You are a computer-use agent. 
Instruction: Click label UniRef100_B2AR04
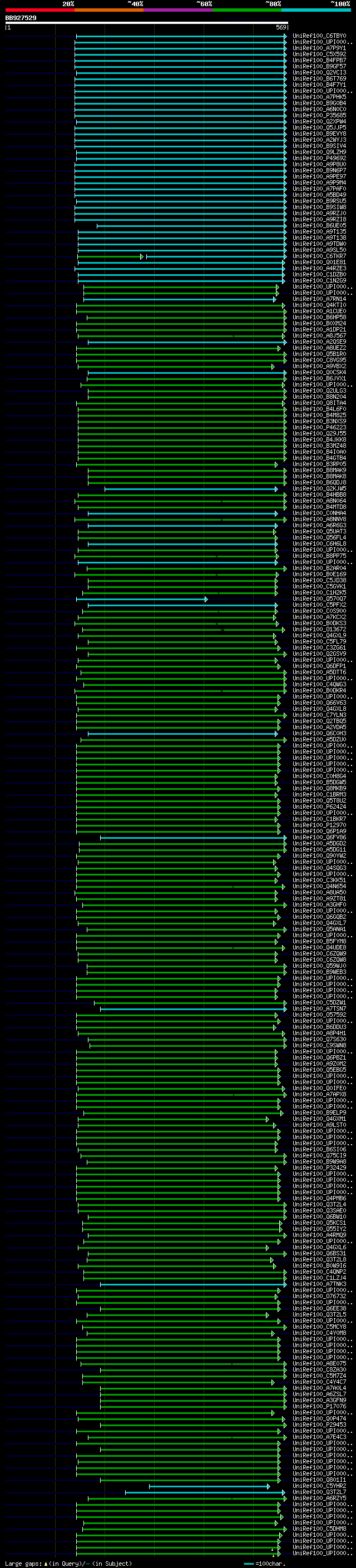point(319,568)
